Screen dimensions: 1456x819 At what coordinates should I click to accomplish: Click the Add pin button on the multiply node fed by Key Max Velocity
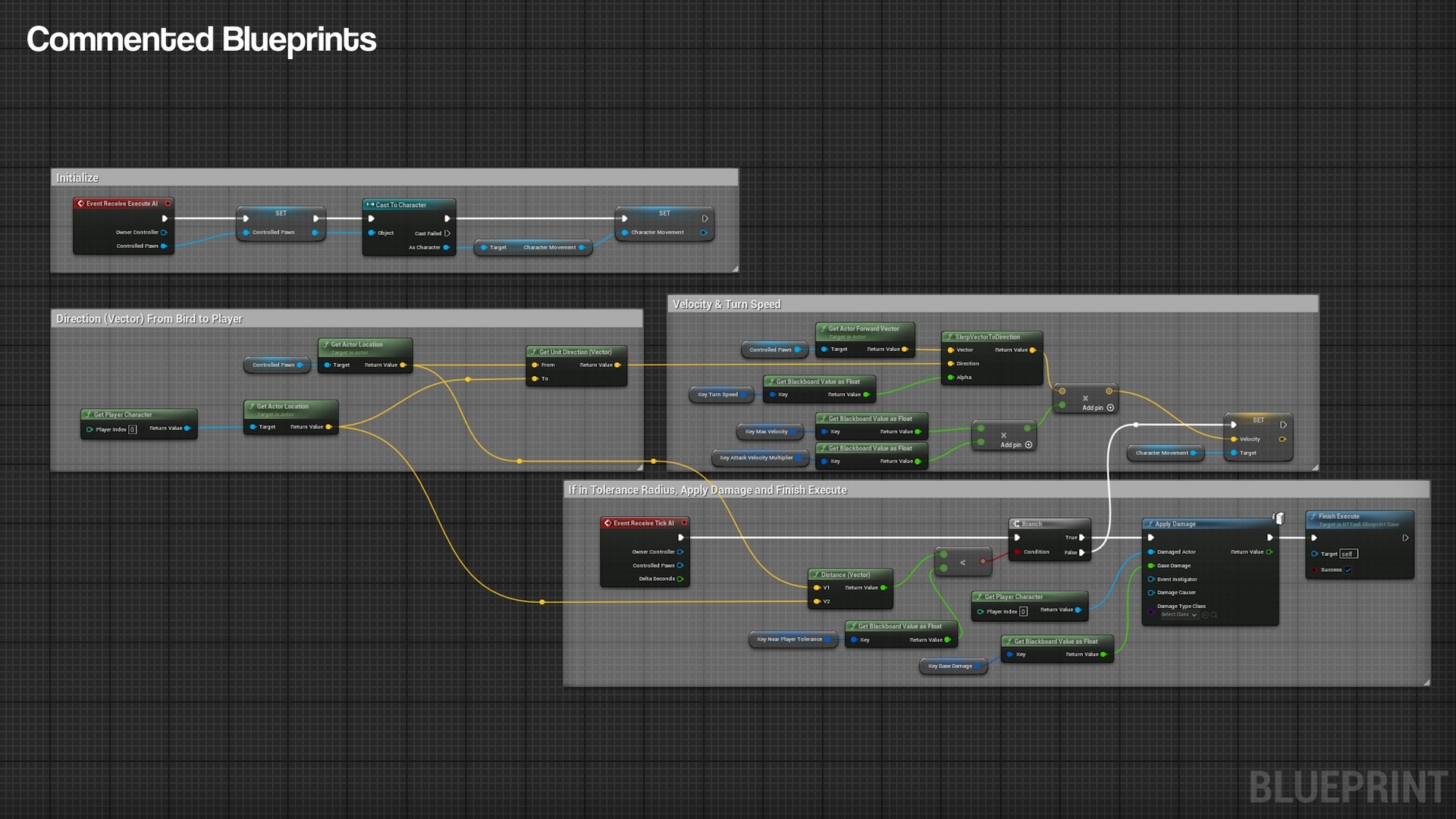click(x=1016, y=445)
